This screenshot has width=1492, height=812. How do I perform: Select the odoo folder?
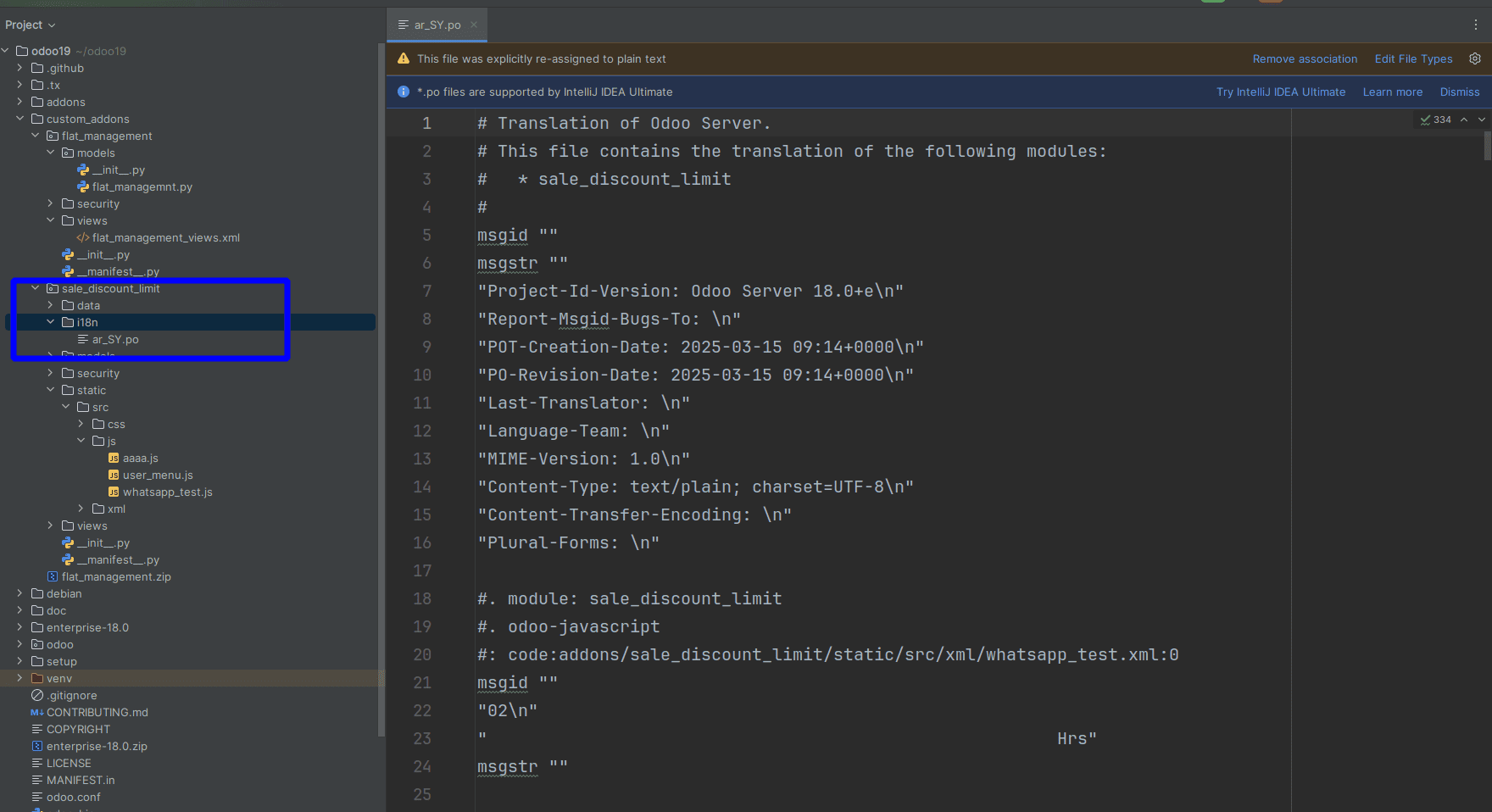point(59,644)
